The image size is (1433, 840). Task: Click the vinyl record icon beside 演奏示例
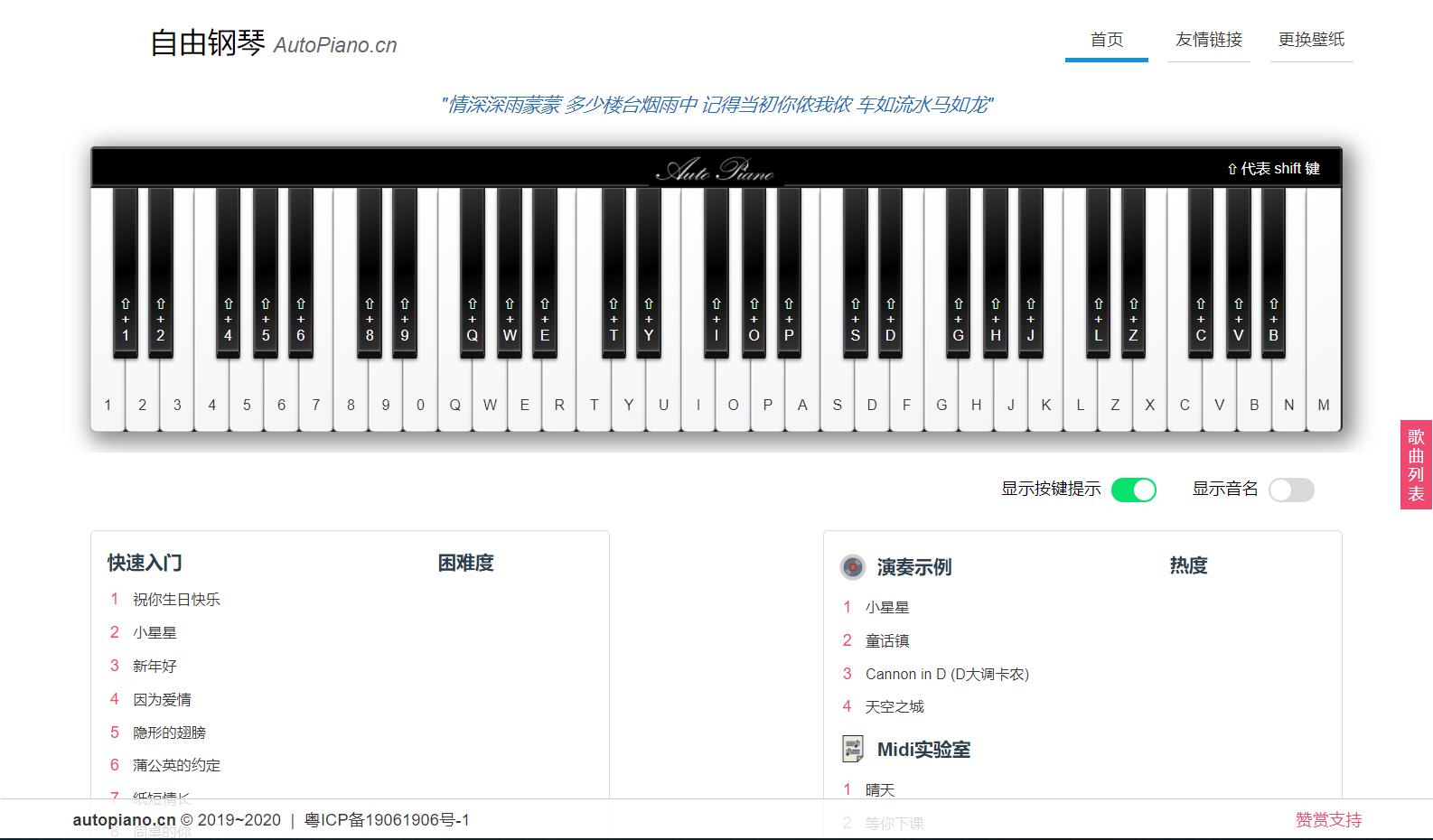point(853,567)
